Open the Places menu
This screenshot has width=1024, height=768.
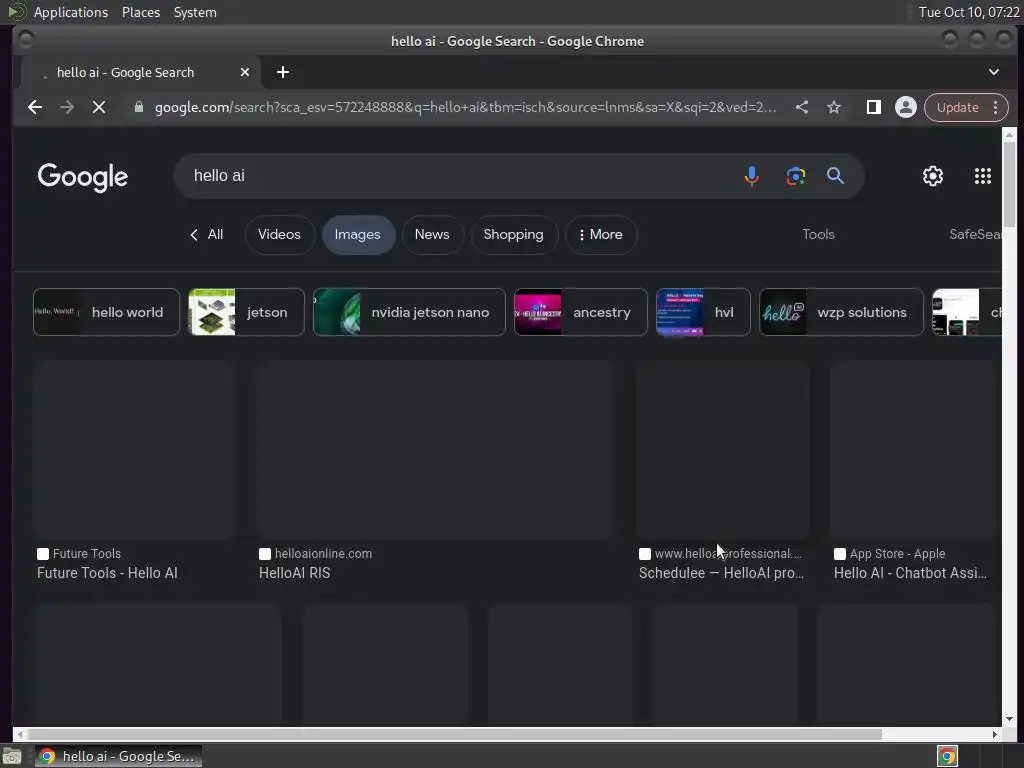pyautogui.click(x=140, y=12)
